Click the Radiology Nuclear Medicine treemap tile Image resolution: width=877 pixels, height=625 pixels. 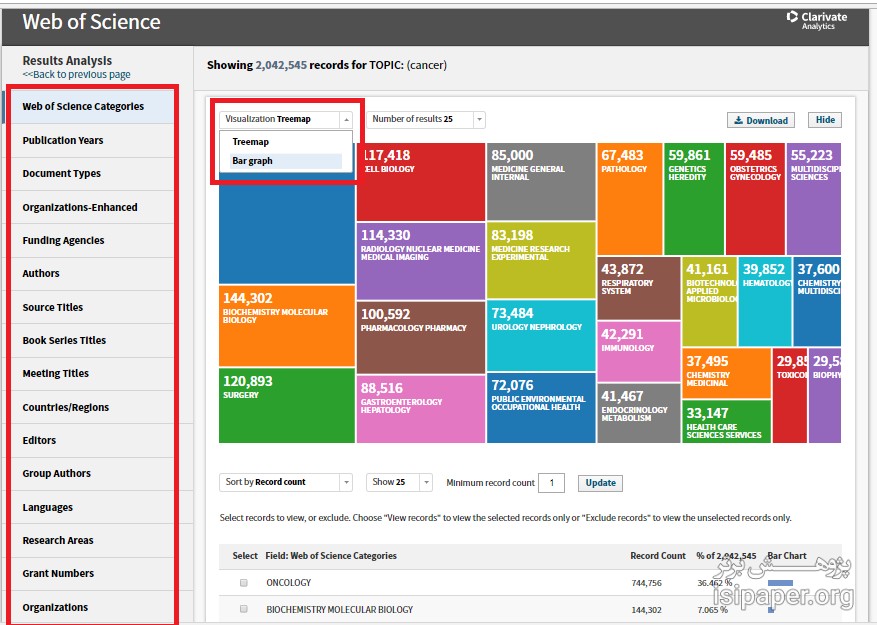[x=421, y=261]
